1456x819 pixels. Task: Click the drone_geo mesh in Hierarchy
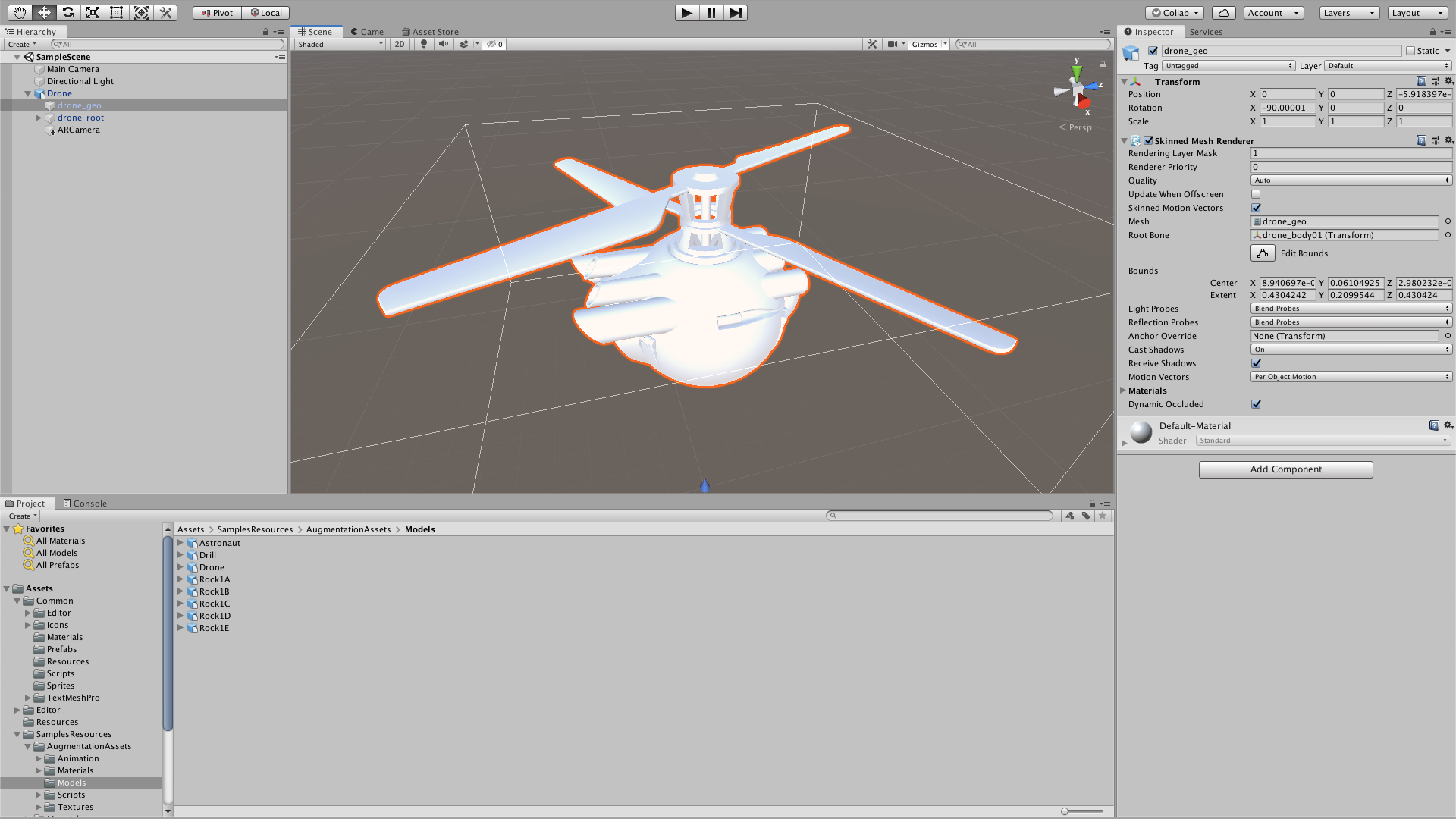(79, 105)
